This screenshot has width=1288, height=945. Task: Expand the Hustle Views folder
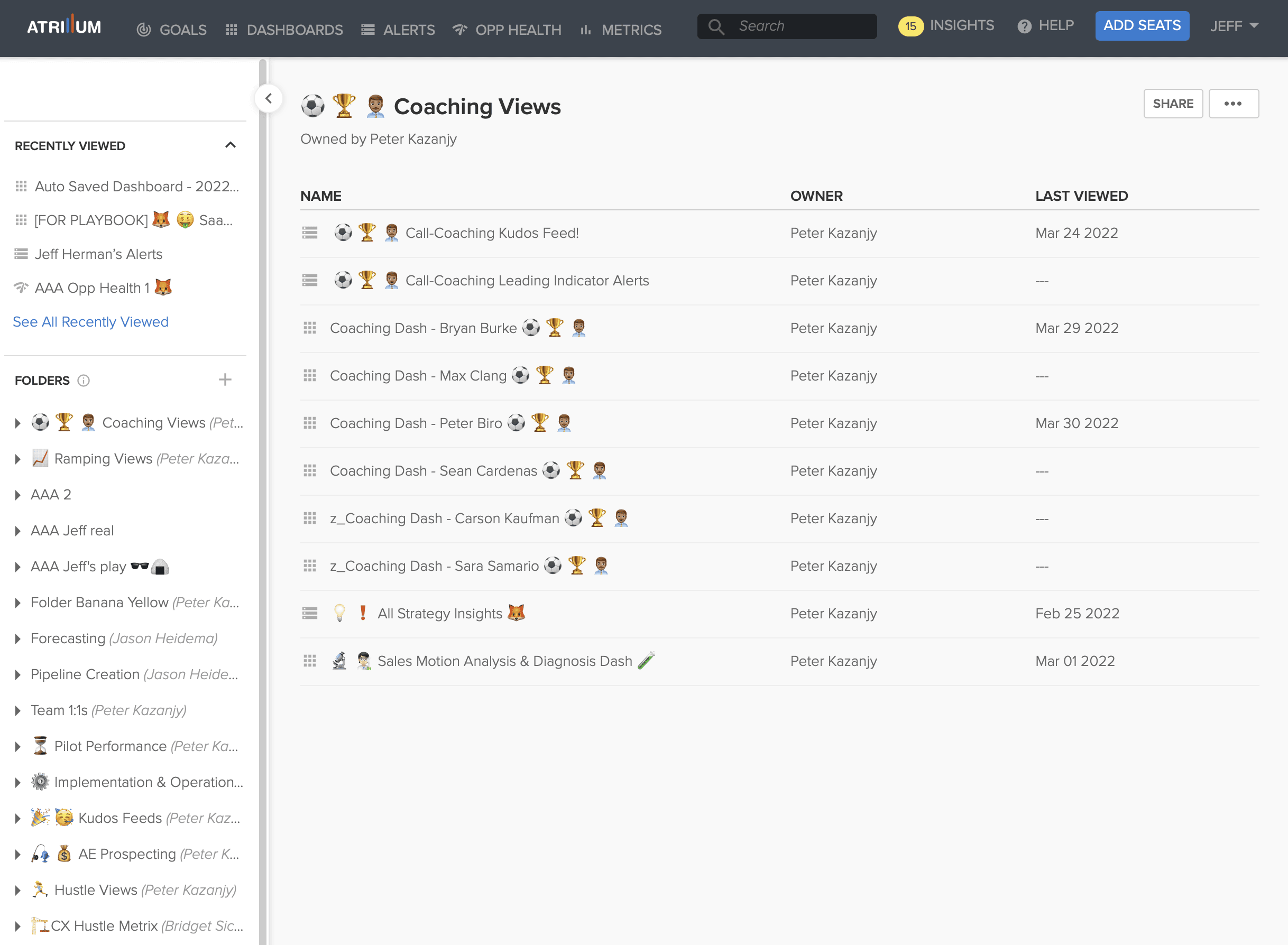(18, 891)
